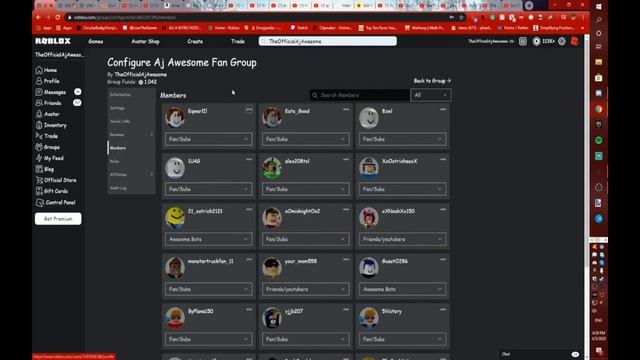Open Profile in the left sidebar
Image resolution: width=640 pixels, height=360 pixels.
[47, 81]
